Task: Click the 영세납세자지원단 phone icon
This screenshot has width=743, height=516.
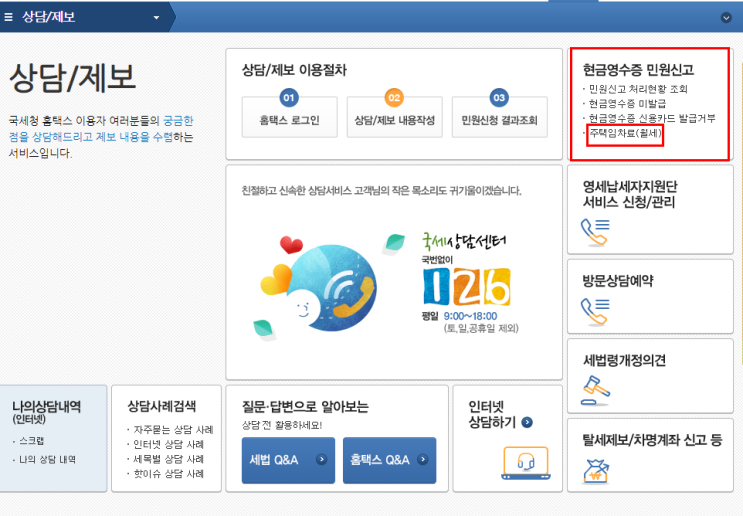Action: [595, 232]
